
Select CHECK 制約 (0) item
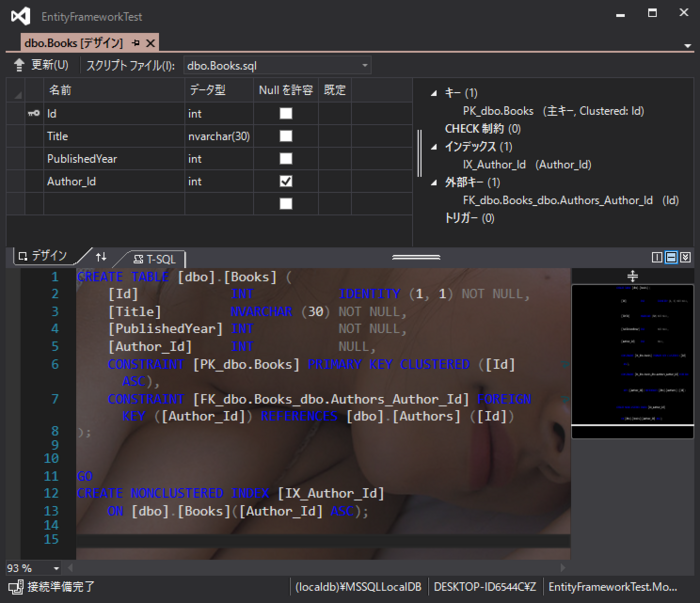click(x=483, y=129)
